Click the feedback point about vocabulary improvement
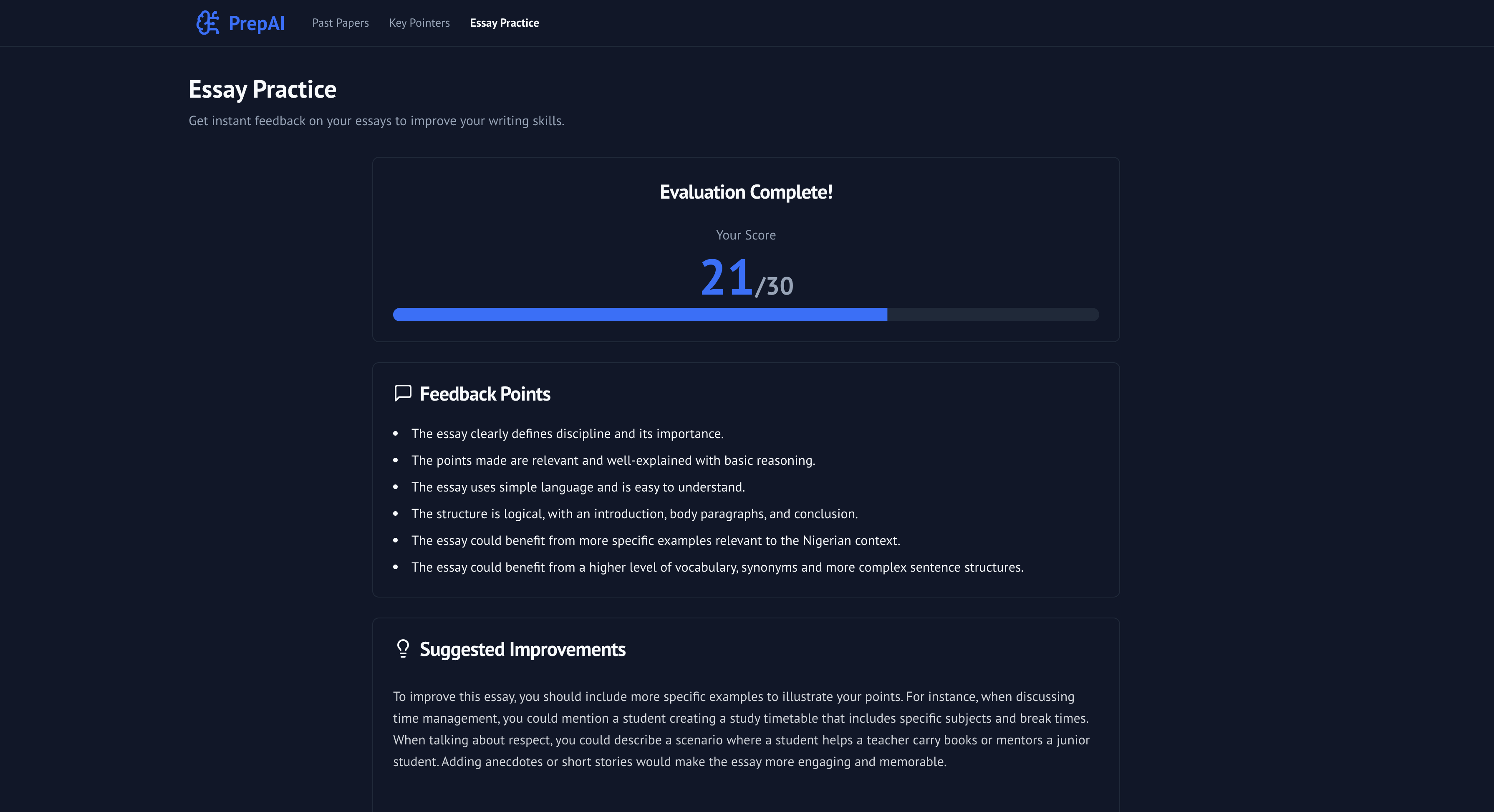The image size is (1494, 812). [717, 567]
